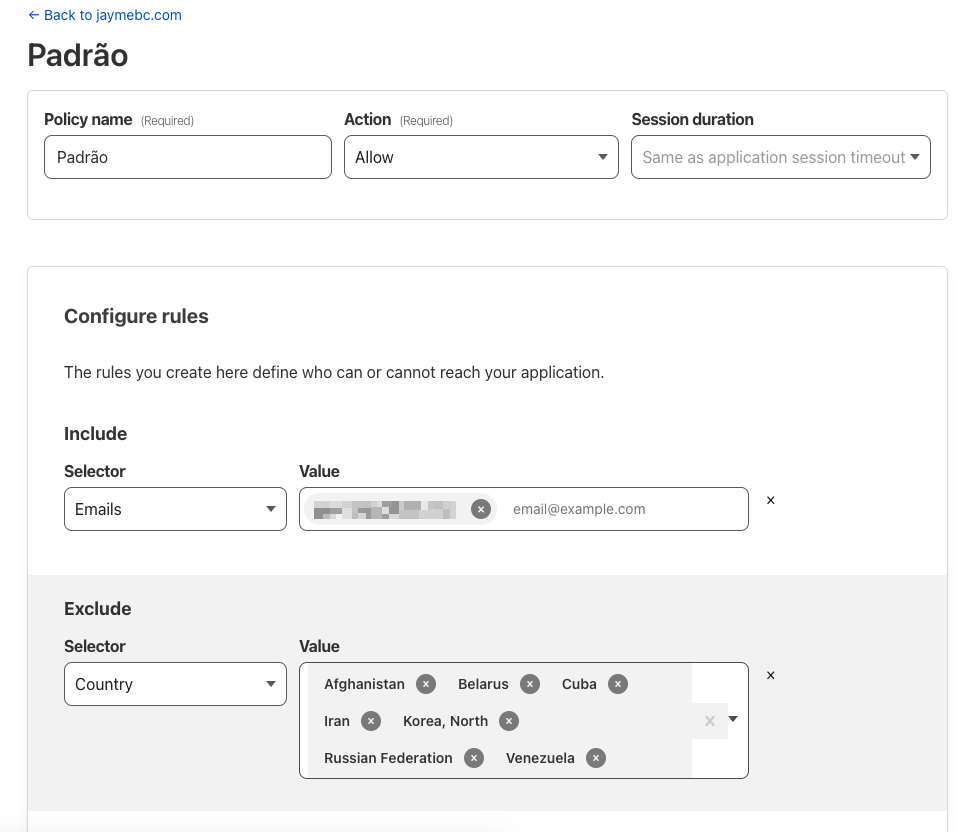Remove Russian Federation country tag
This screenshot has height=832, width=973.
(x=474, y=758)
